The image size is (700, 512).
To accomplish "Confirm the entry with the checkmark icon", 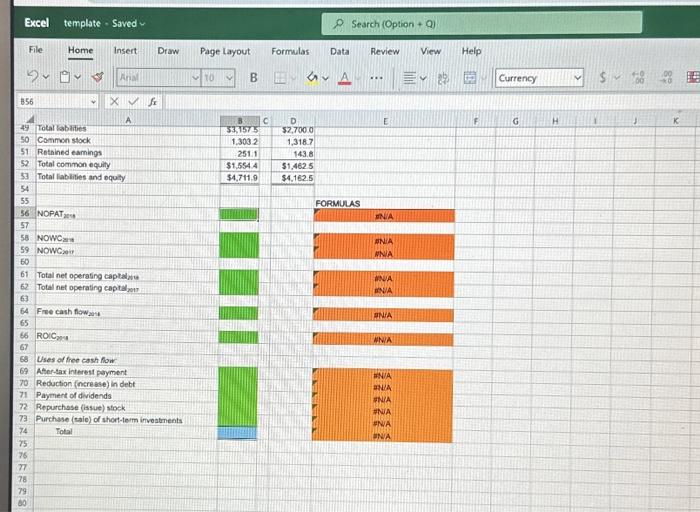I will click(133, 102).
